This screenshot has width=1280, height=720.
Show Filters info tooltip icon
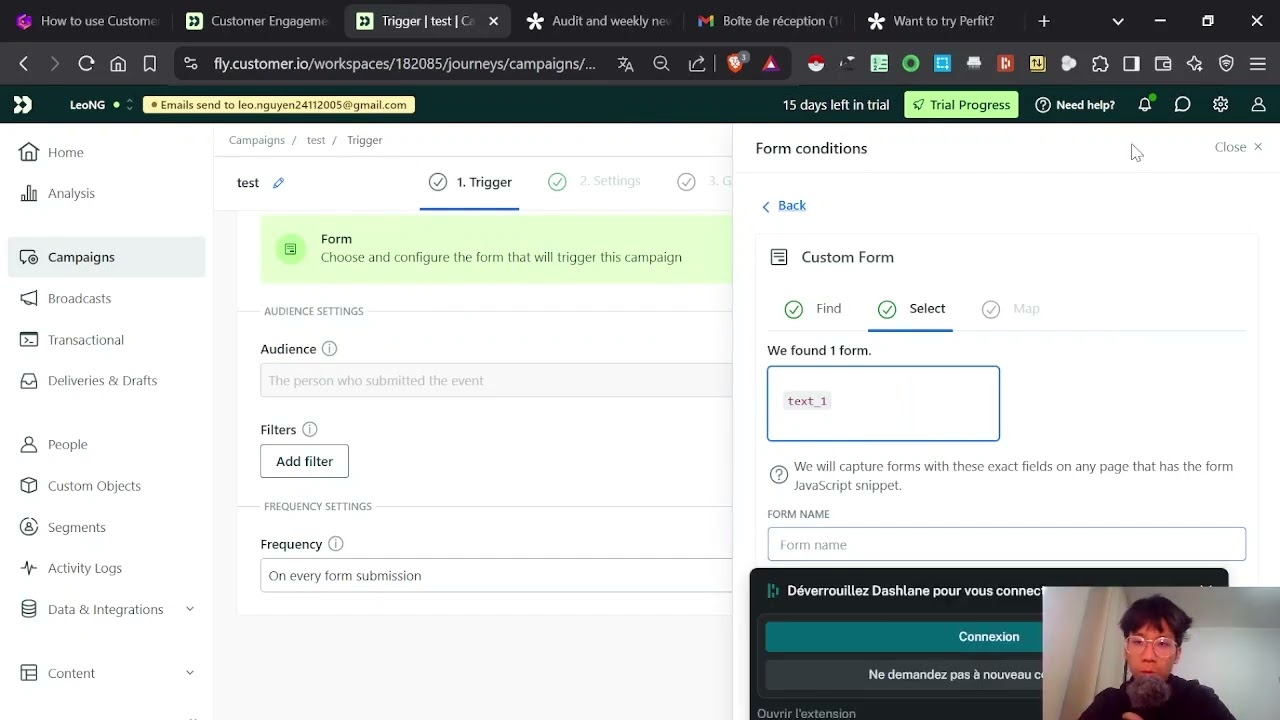tap(310, 429)
